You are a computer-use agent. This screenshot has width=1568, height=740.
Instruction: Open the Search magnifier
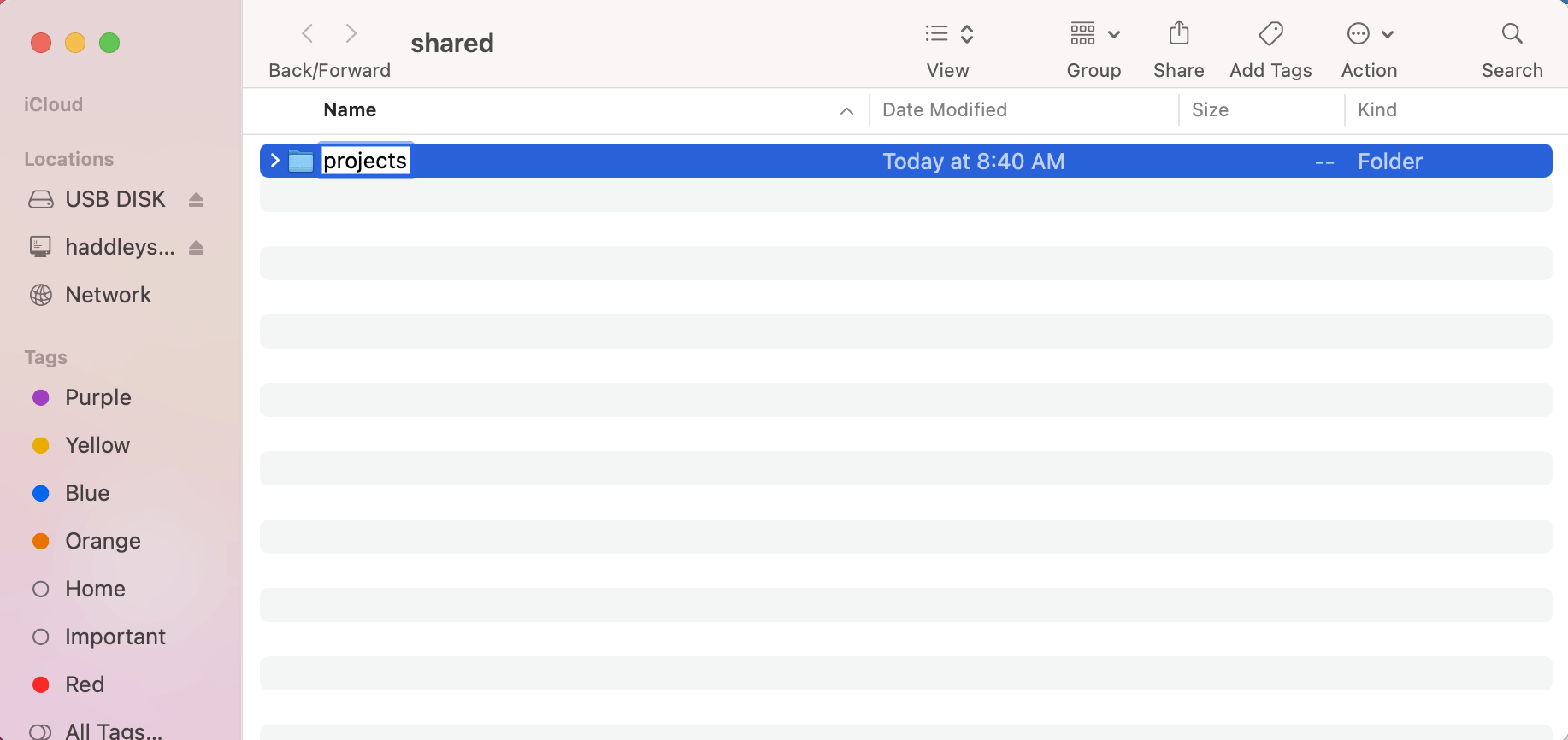coord(1512,34)
